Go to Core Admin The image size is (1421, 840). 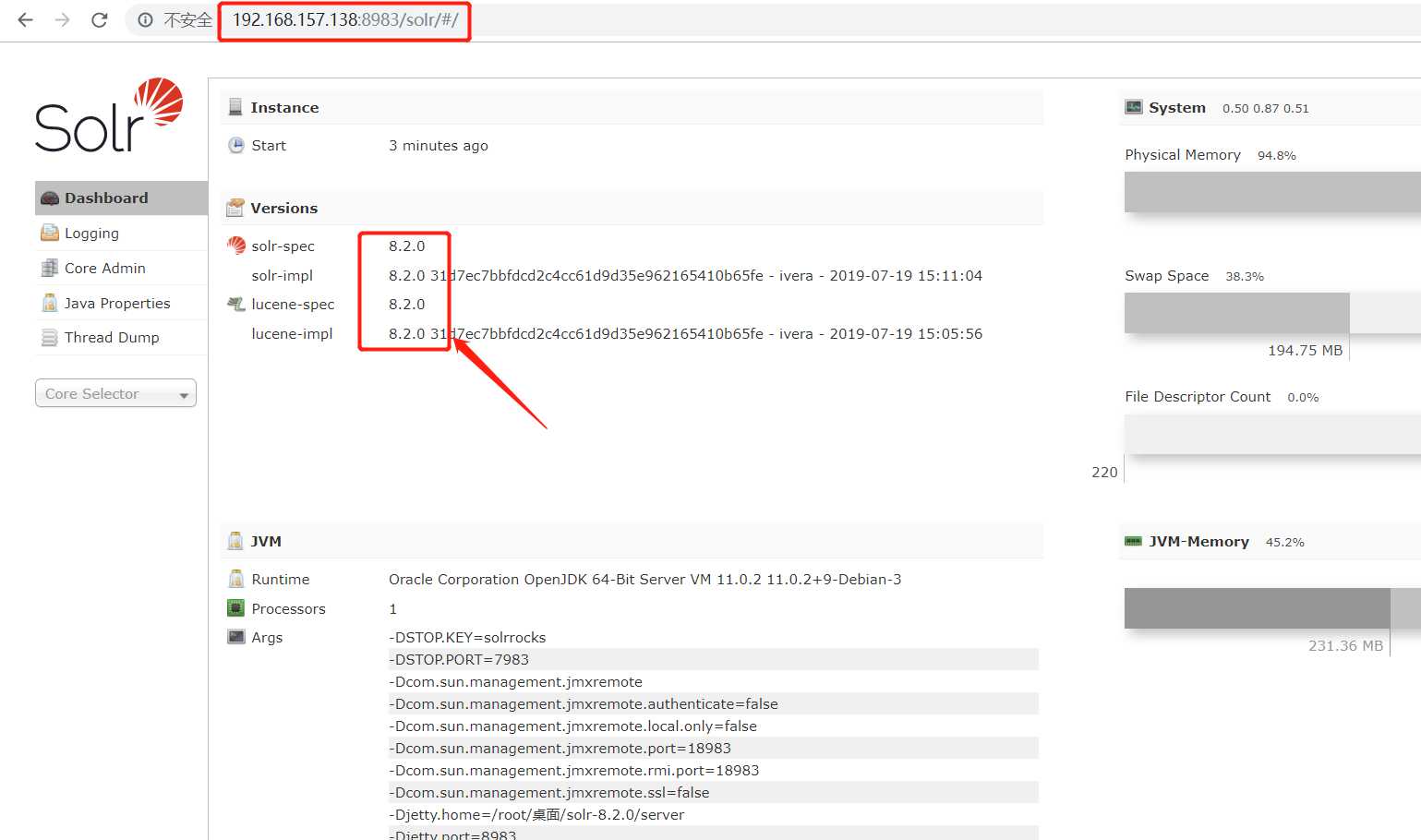pyautogui.click(x=121, y=268)
